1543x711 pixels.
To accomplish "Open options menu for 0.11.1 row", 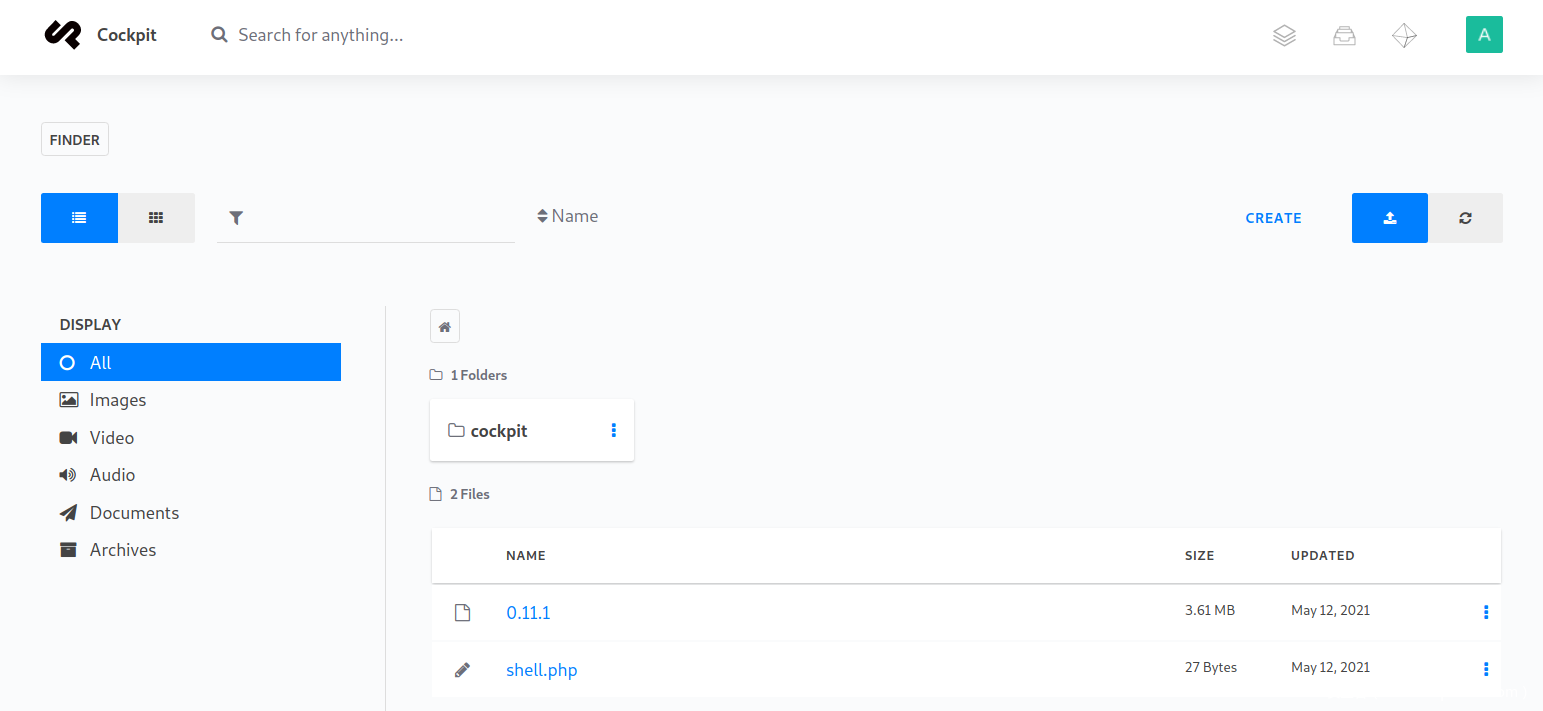I will (x=1486, y=612).
